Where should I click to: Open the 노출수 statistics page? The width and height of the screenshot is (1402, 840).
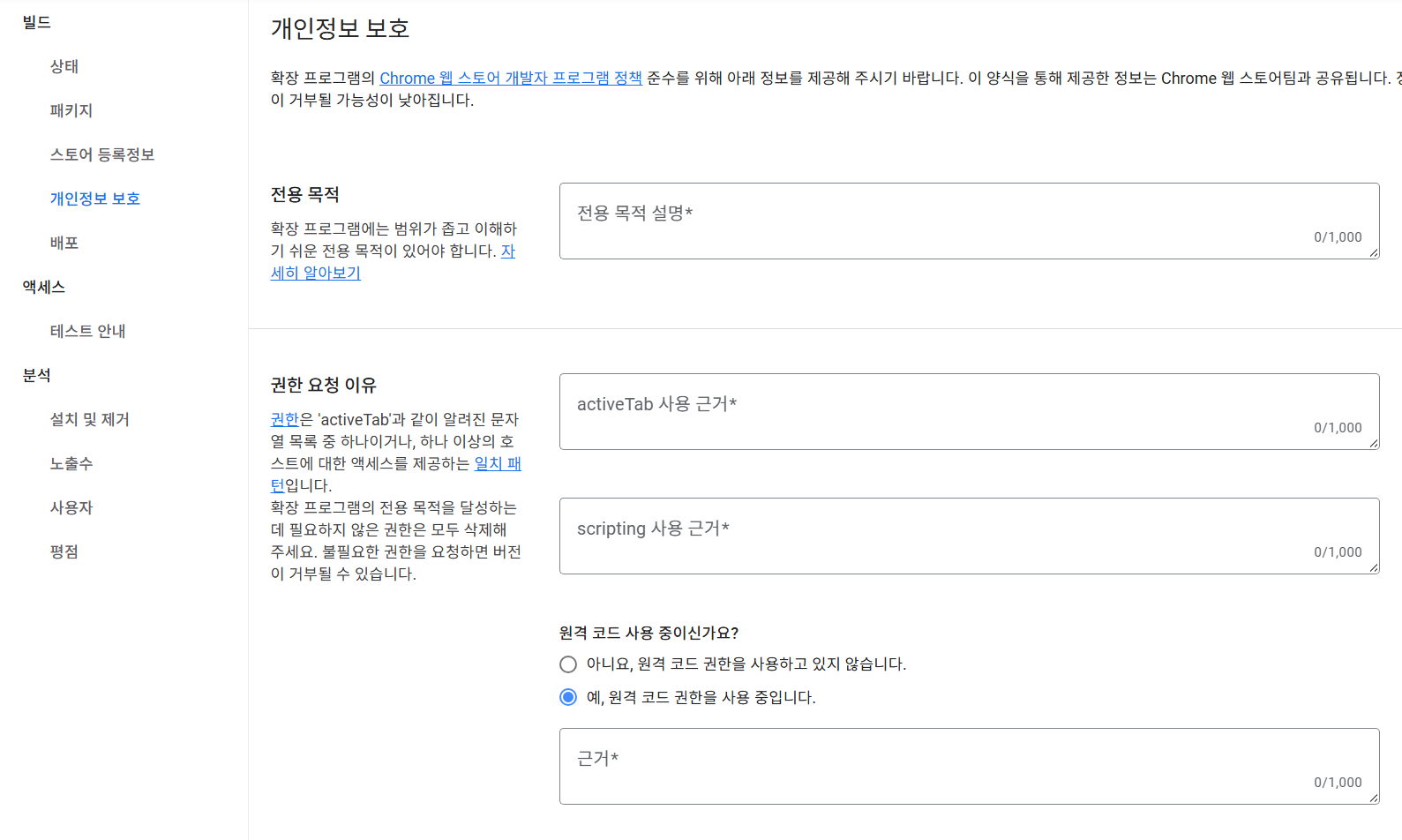coord(71,463)
